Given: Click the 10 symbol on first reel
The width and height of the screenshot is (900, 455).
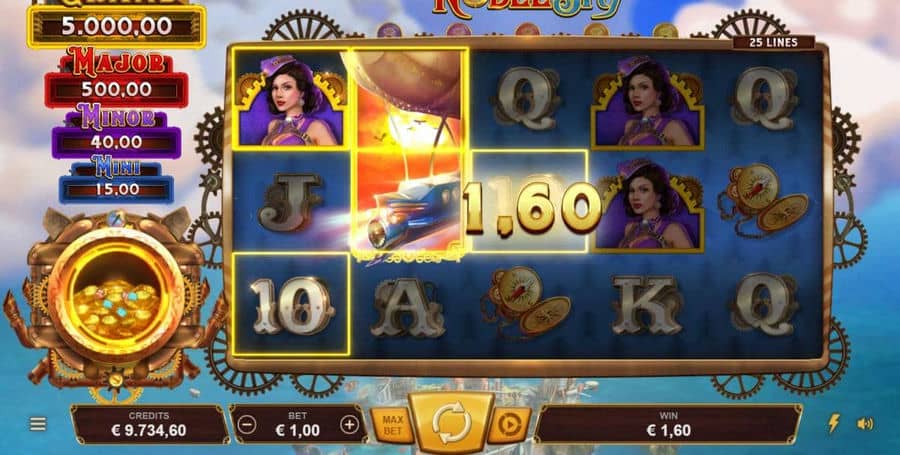Looking at the screenshot, I should tap(292, 305).
